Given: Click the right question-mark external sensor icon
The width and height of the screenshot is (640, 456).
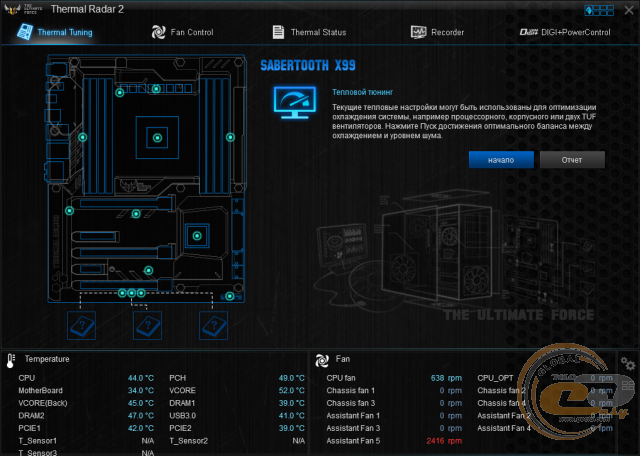Looking at the screenshot, I should [x=213, y=325].
